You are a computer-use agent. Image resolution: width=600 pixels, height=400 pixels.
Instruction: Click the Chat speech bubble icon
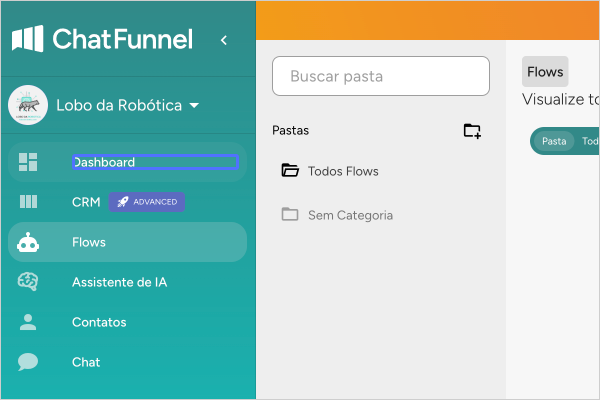[x=28, y=362]
